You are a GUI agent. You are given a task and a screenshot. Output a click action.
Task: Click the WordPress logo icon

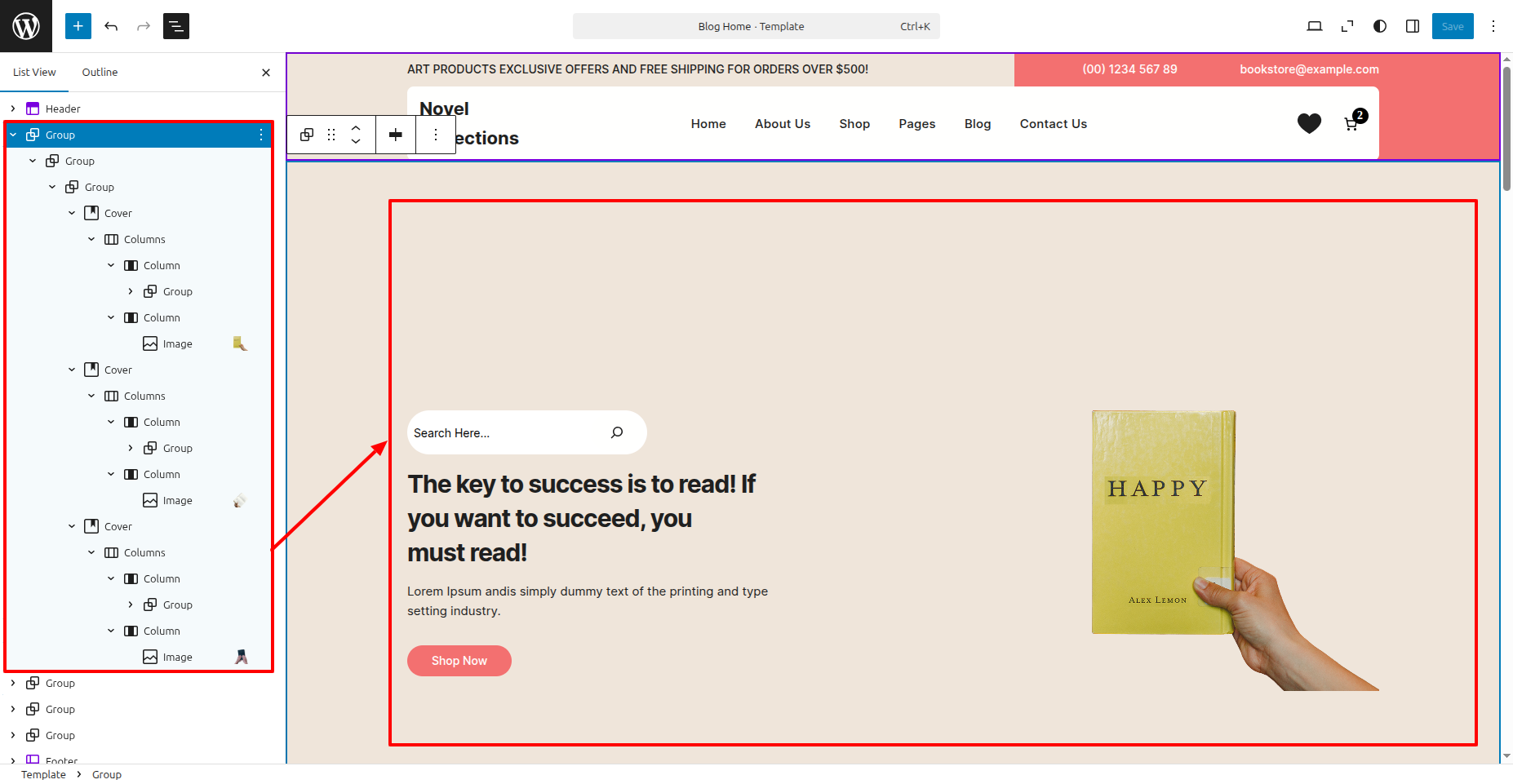pyautogui.click(x=26, y=26)
